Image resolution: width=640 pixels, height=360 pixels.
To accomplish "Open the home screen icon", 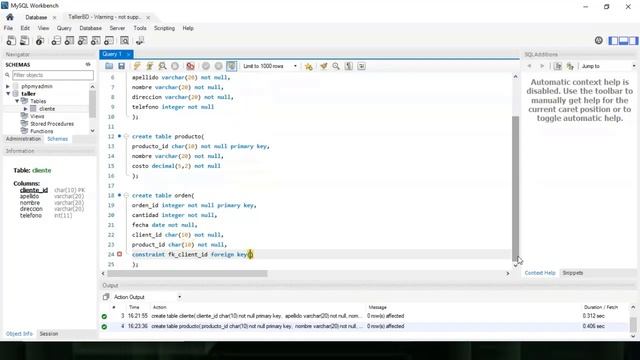I will [10, 17].
